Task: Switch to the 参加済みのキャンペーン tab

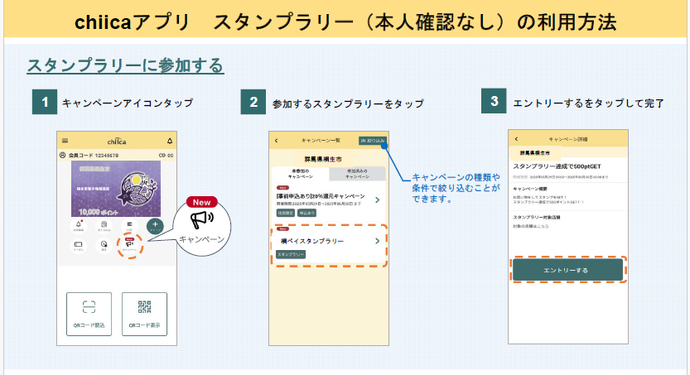Action: coord(357,173)
